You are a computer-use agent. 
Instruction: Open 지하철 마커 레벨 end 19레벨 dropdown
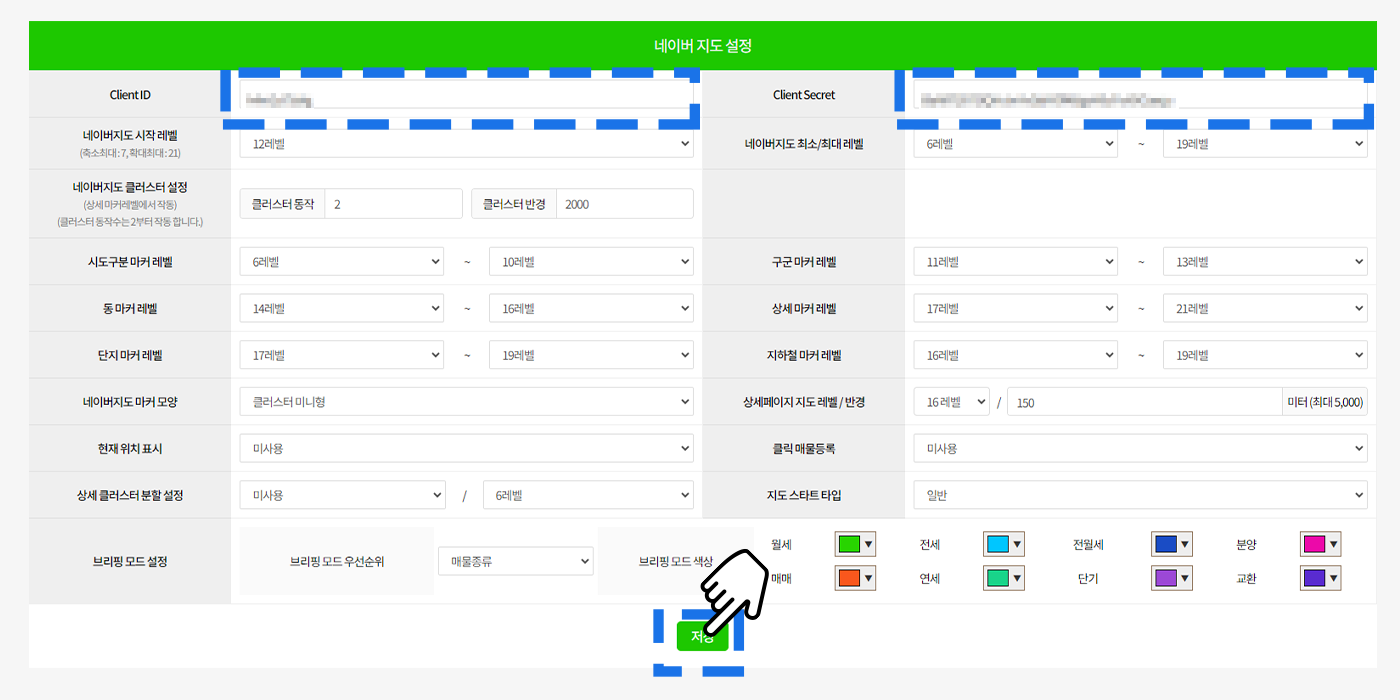[1264, 355]
